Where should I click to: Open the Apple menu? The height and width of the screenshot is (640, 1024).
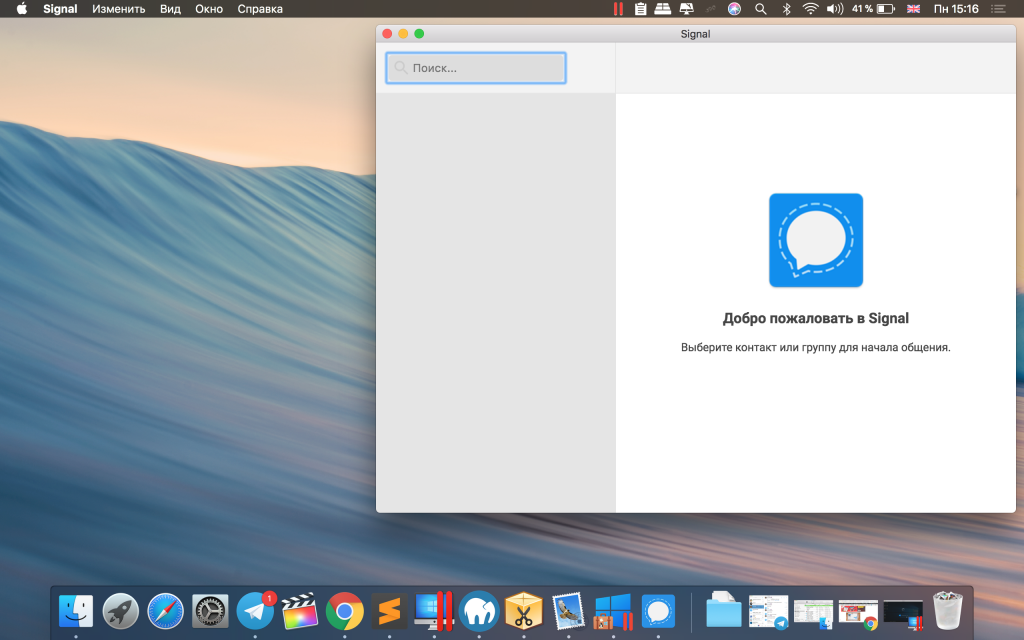22,9
